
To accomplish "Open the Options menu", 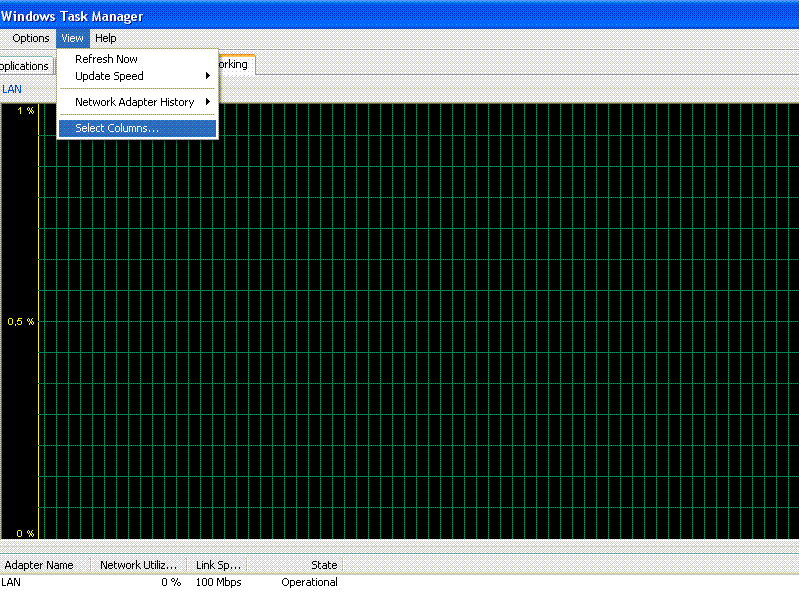I will [x=31, y=38].
